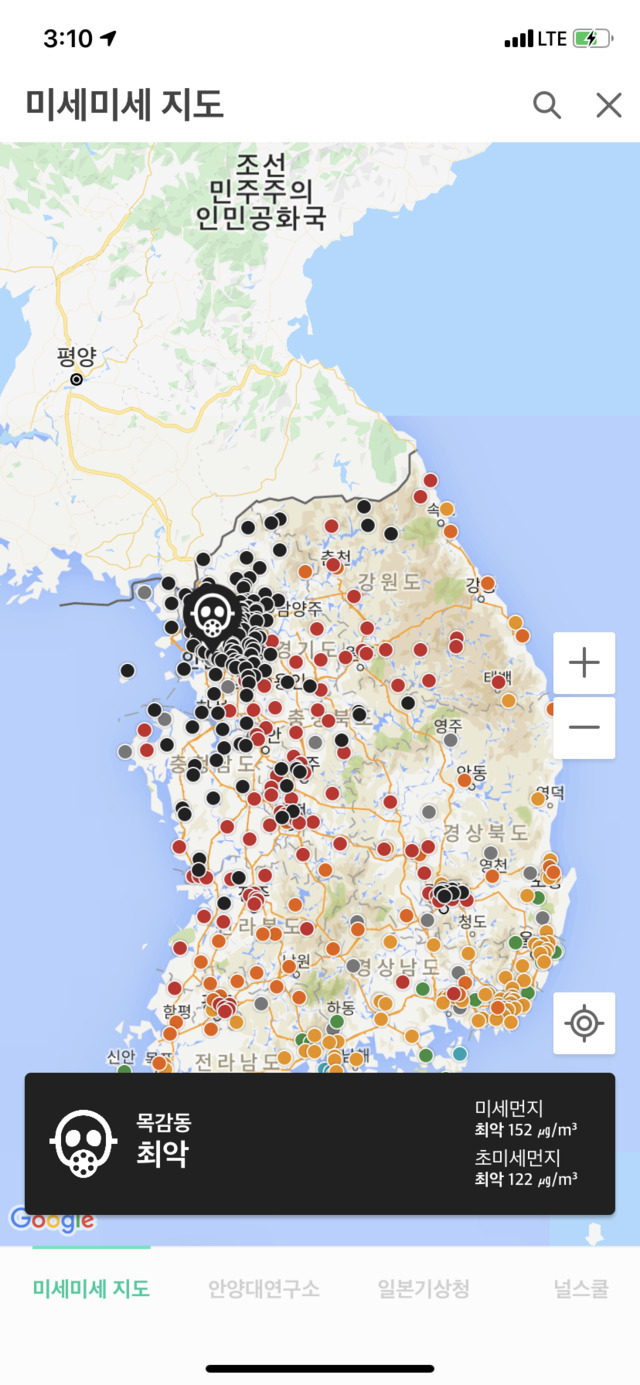This screenshot has width=640, height=1385.
Task: Switch to the 널스쿨 tab
Action: click(x=581, y=1289)
